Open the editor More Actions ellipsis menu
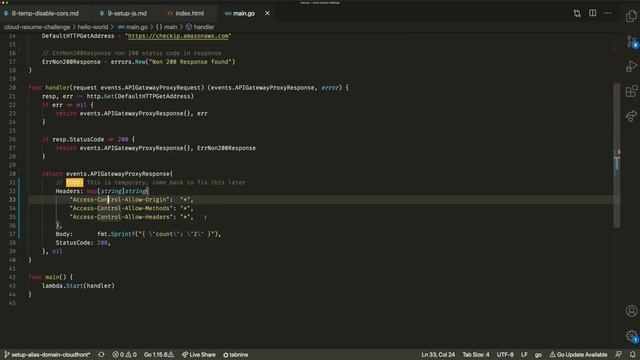Image resolution: width=640 pixels, height=360 pixels. tap(608, 13)
